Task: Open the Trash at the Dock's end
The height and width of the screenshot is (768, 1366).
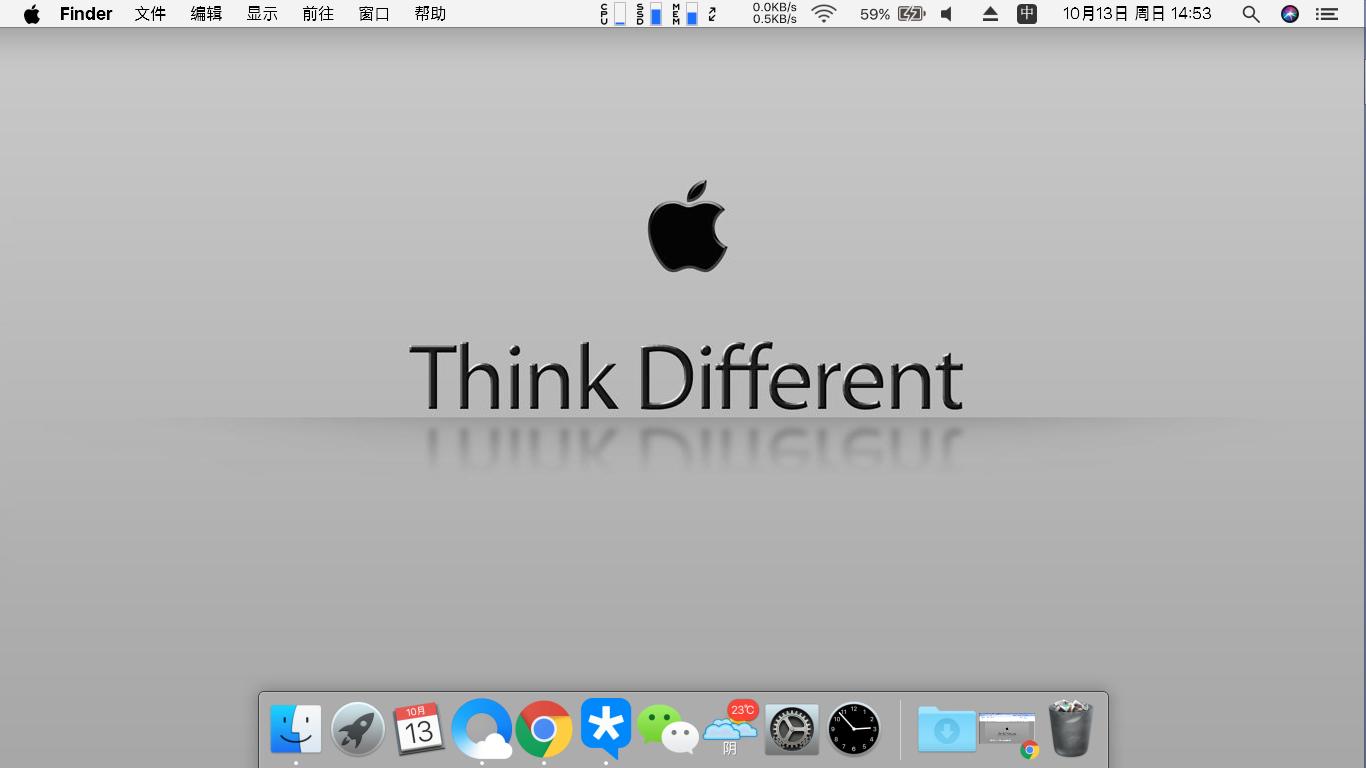Action: (1071, 729)
